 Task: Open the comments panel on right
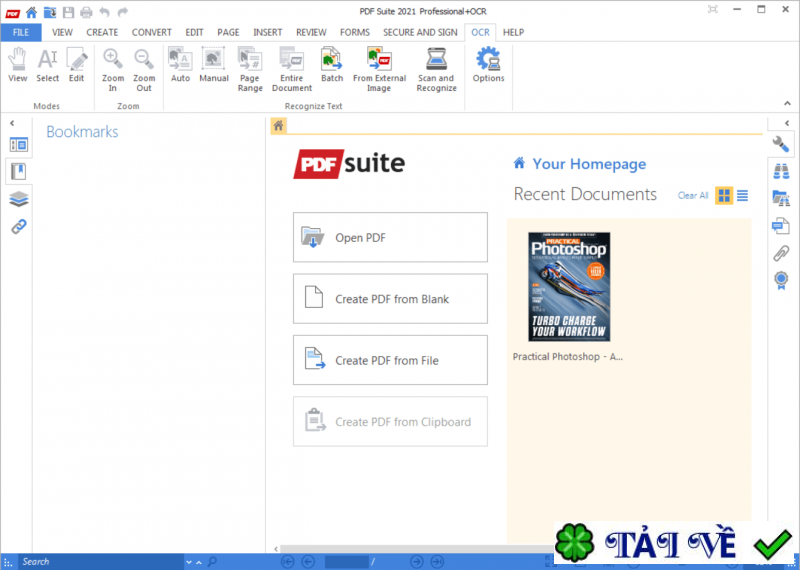click(781, 225)
